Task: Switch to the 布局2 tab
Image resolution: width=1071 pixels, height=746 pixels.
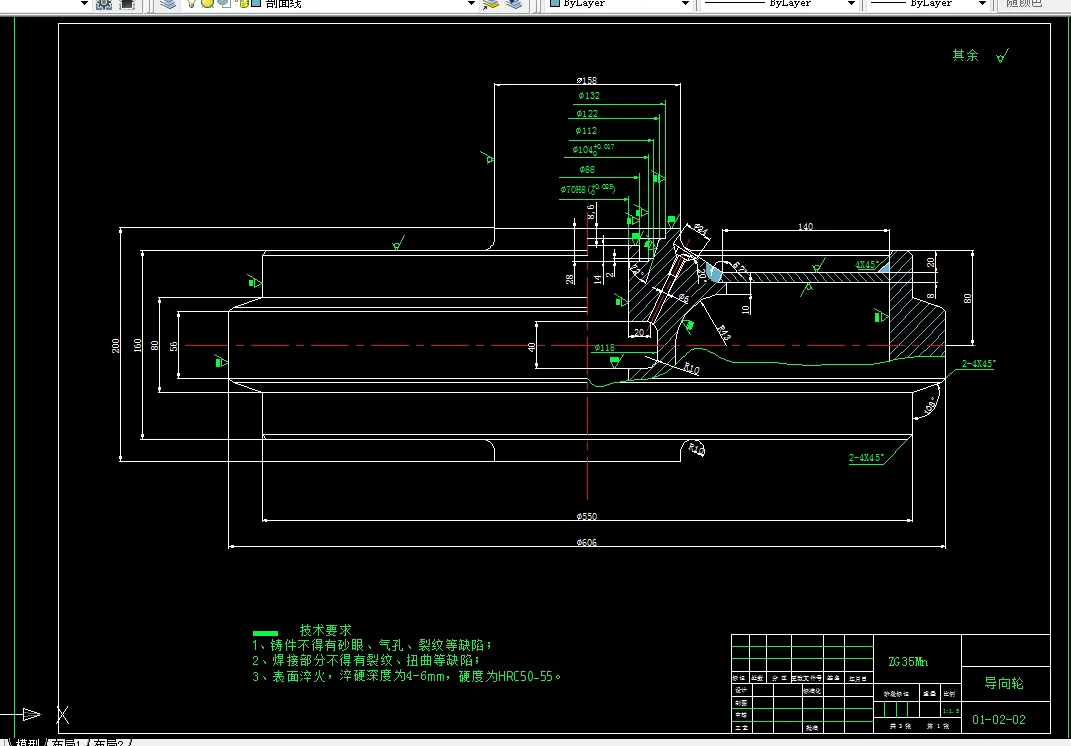Action: point(109,742)
